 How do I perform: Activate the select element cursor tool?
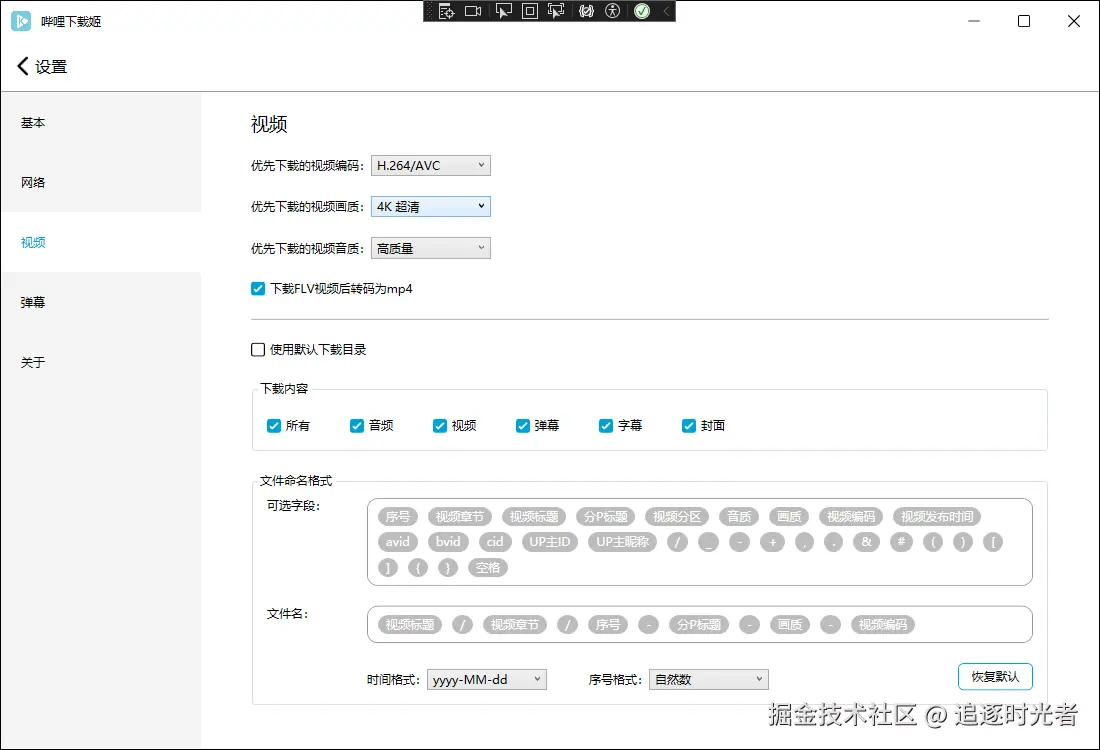coord(503,11)
